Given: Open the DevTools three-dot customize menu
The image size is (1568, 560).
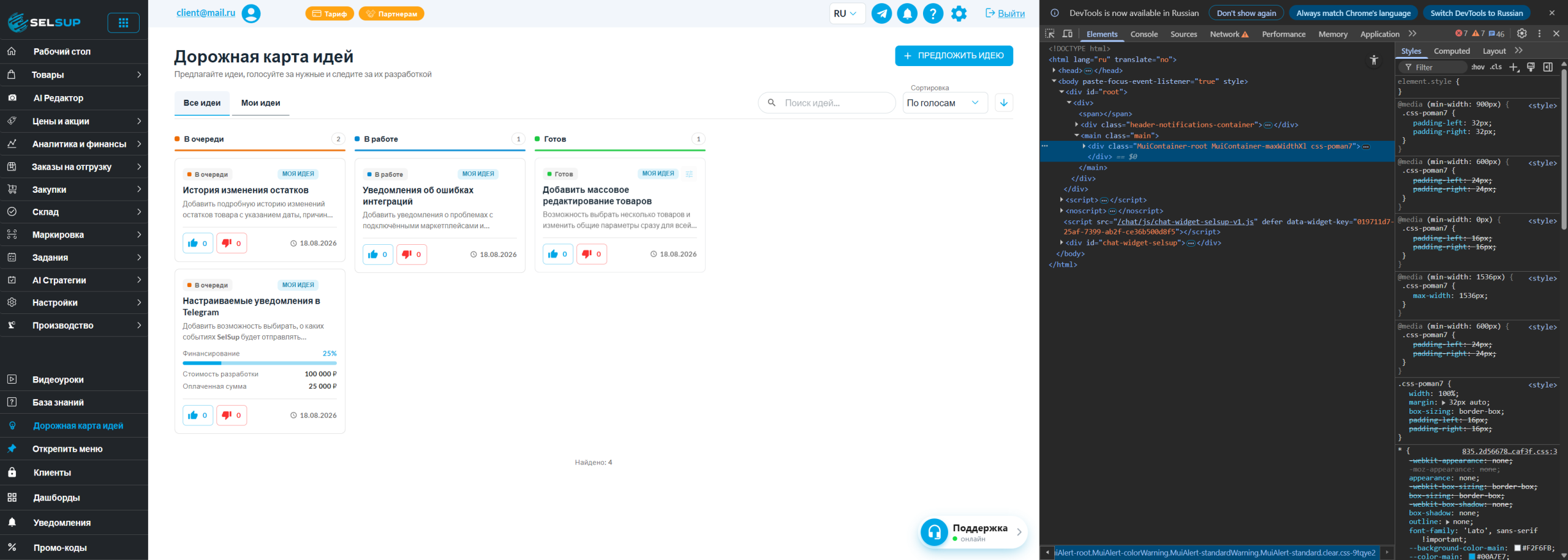Looking at the screenshot, I should (x=1539, y=34).
